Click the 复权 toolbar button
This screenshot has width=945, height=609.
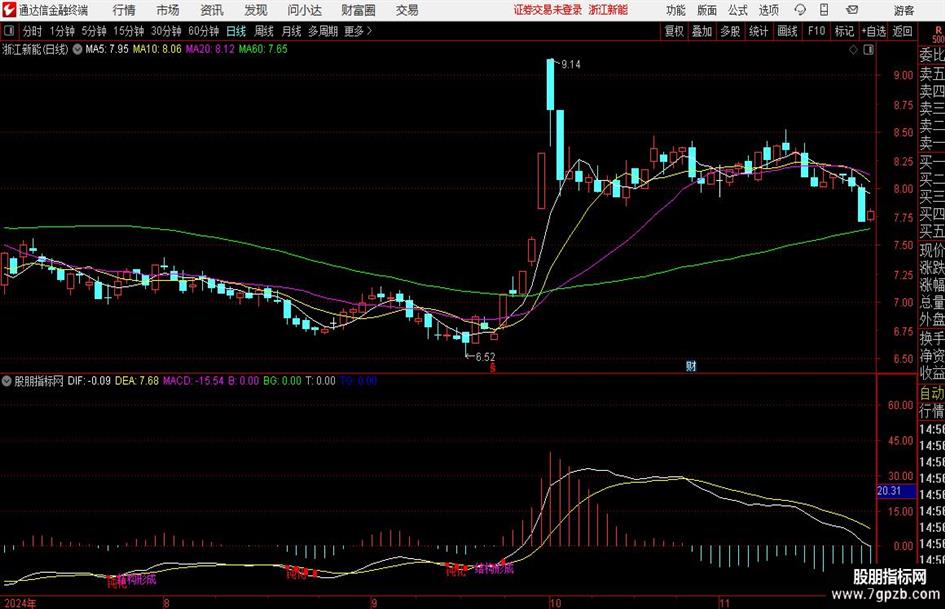pos(674,31)
